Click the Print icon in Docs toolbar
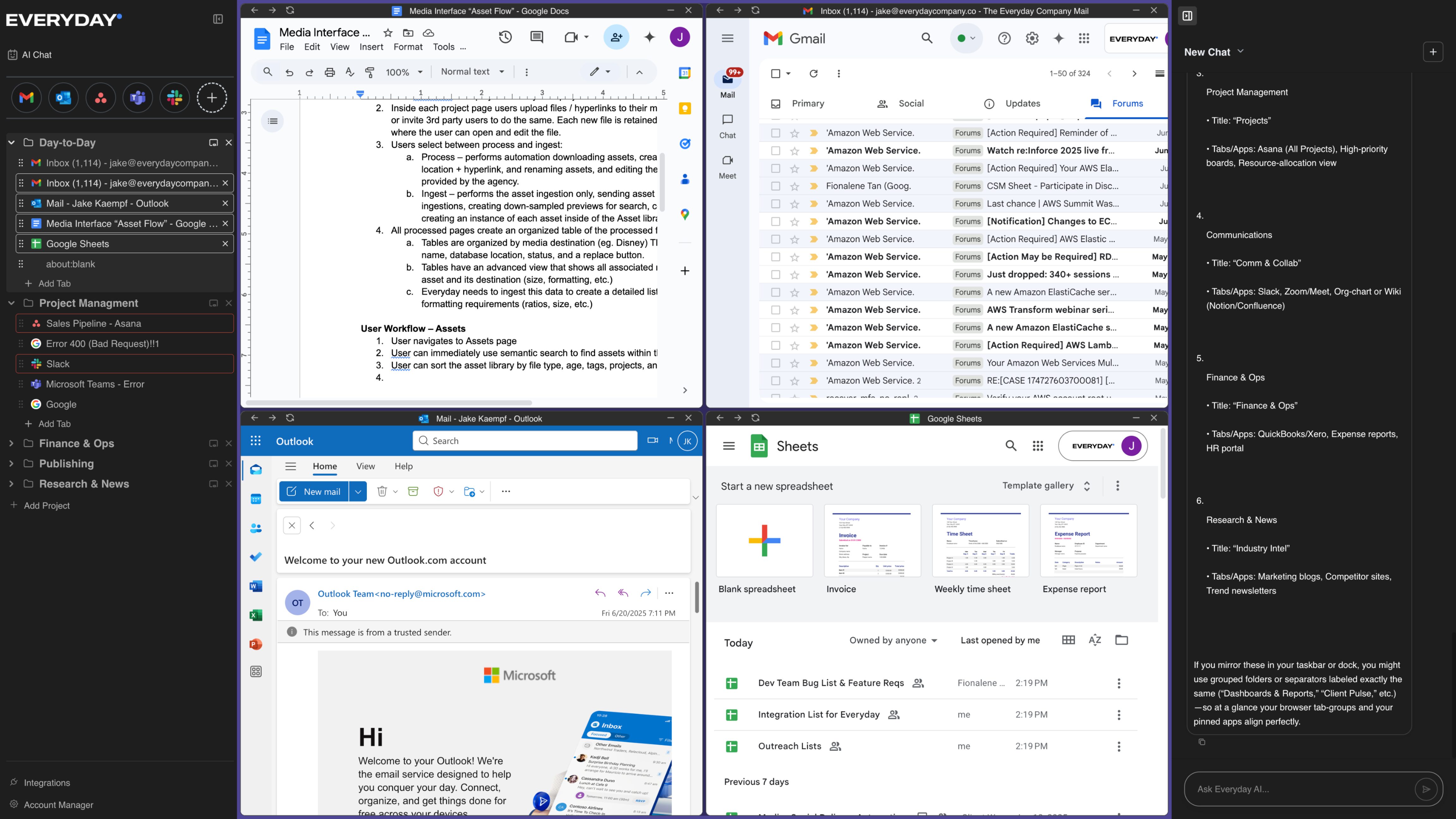The width and height of the screenshot is (1456, 819). point(330,72)
